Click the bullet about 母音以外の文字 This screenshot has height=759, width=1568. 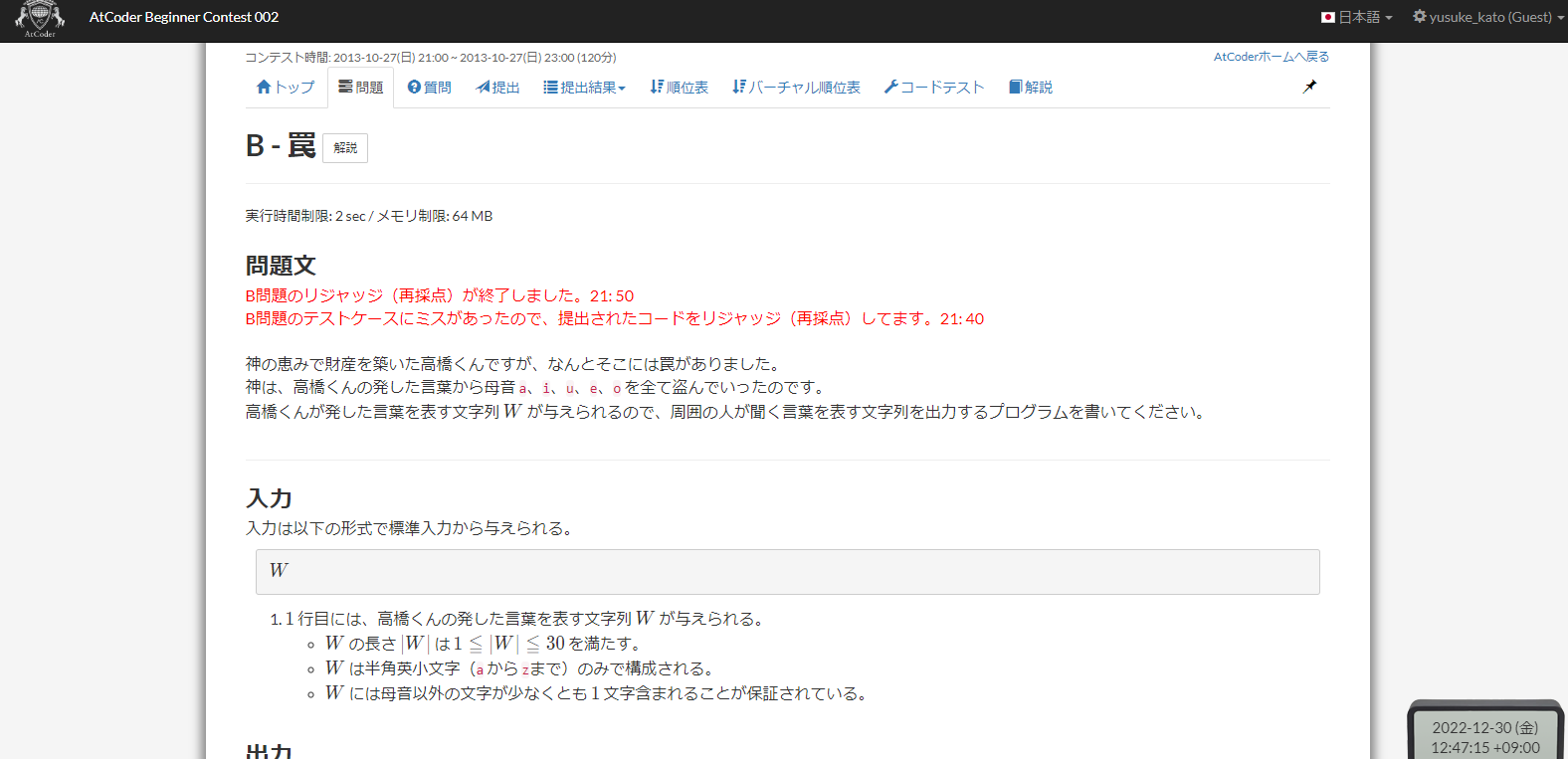(596, 693)
